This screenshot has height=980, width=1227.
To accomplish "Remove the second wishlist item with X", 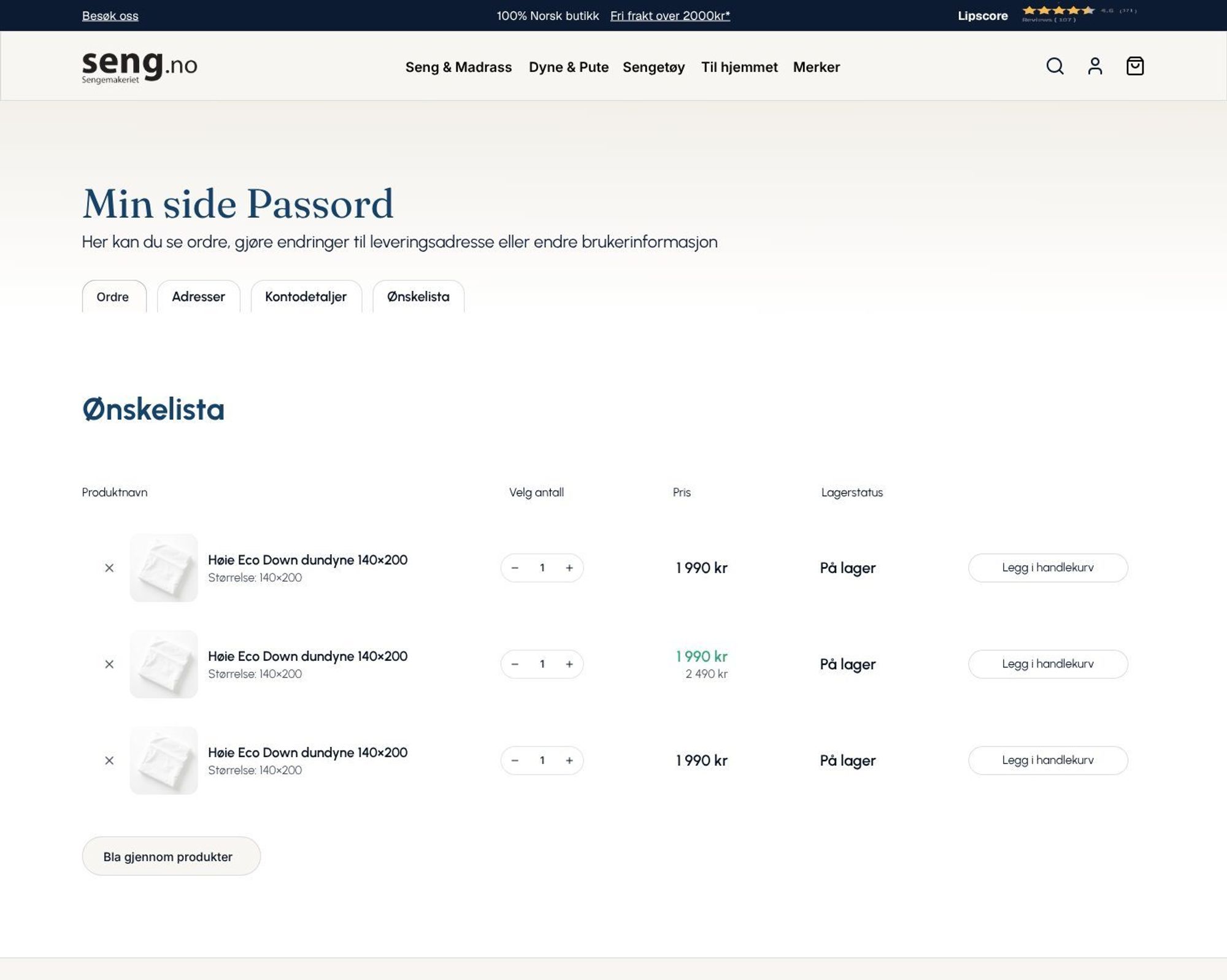I will click(x=109, y=664).
